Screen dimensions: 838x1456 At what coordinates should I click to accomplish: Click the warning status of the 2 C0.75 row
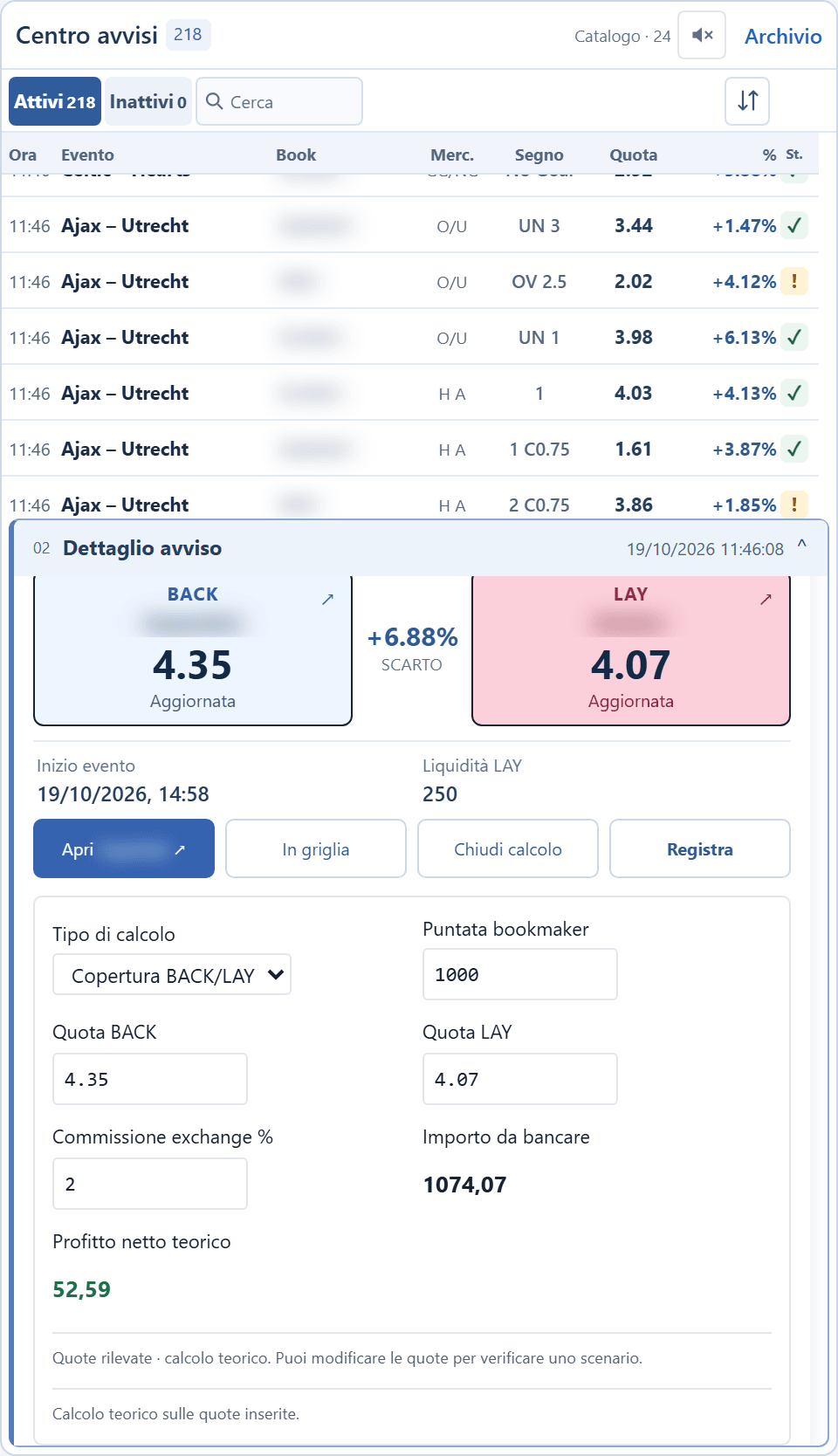[x=794, y=505]
